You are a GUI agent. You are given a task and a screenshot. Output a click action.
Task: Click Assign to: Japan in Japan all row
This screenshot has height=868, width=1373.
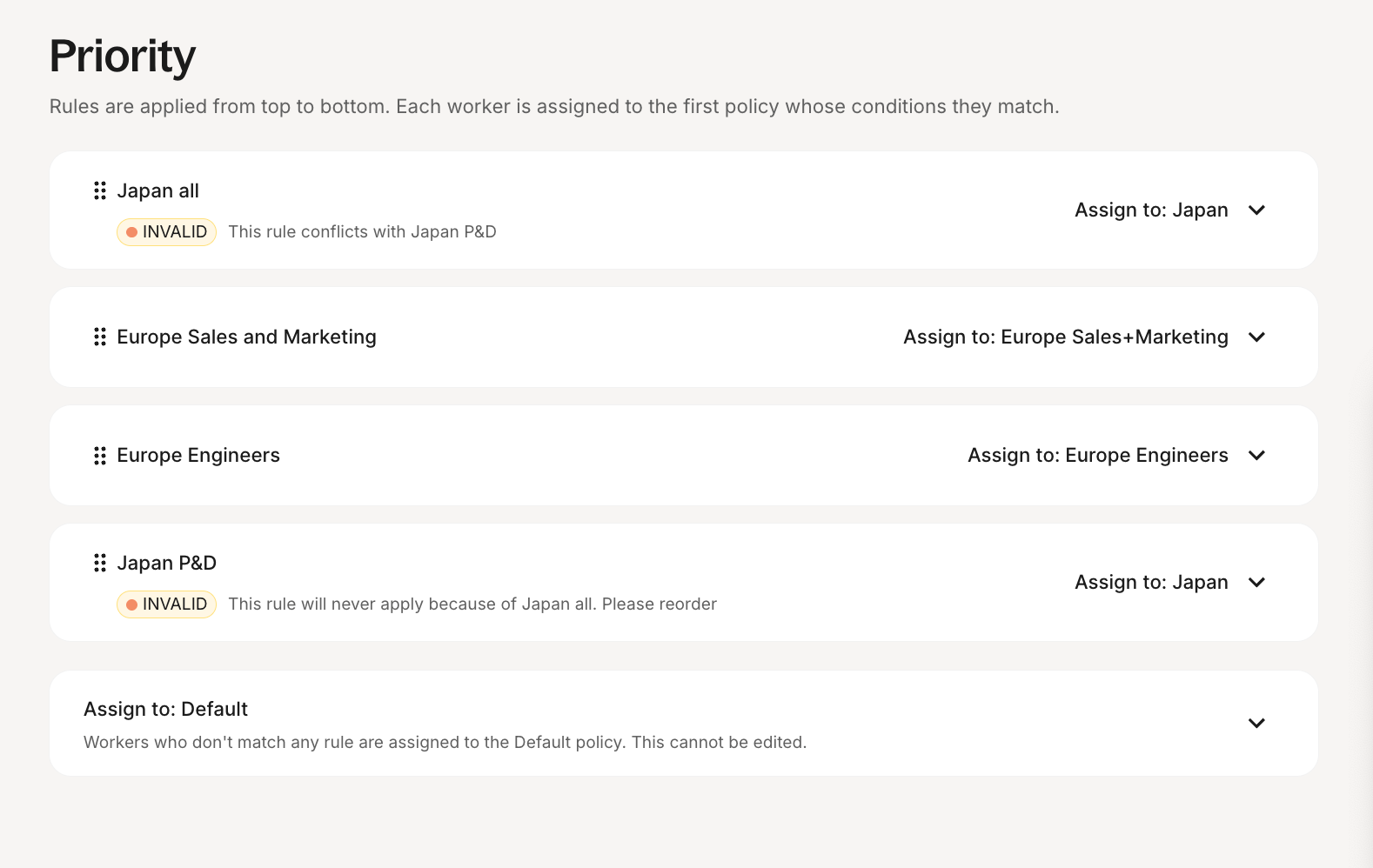pyautogui.click(x=1151, y=210)
